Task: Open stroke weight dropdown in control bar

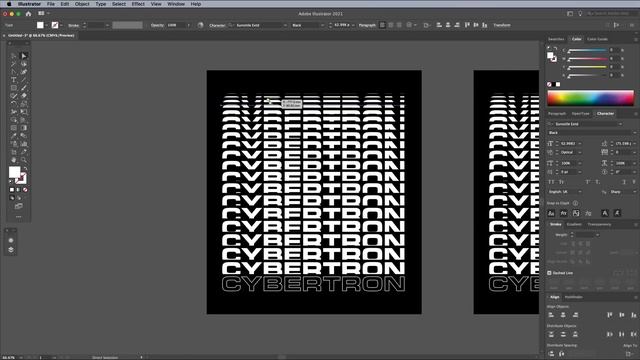Action: pyautogui.click(x=107, y=25)
